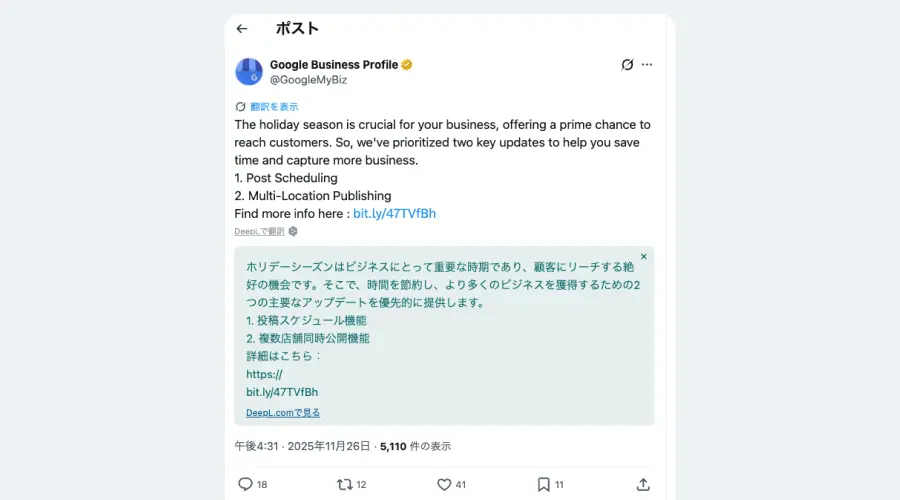Click the DeepLで翻訳 label
The height and width of the screenshot is (500, 900).
pyautogui.click(x=259, y=231)
